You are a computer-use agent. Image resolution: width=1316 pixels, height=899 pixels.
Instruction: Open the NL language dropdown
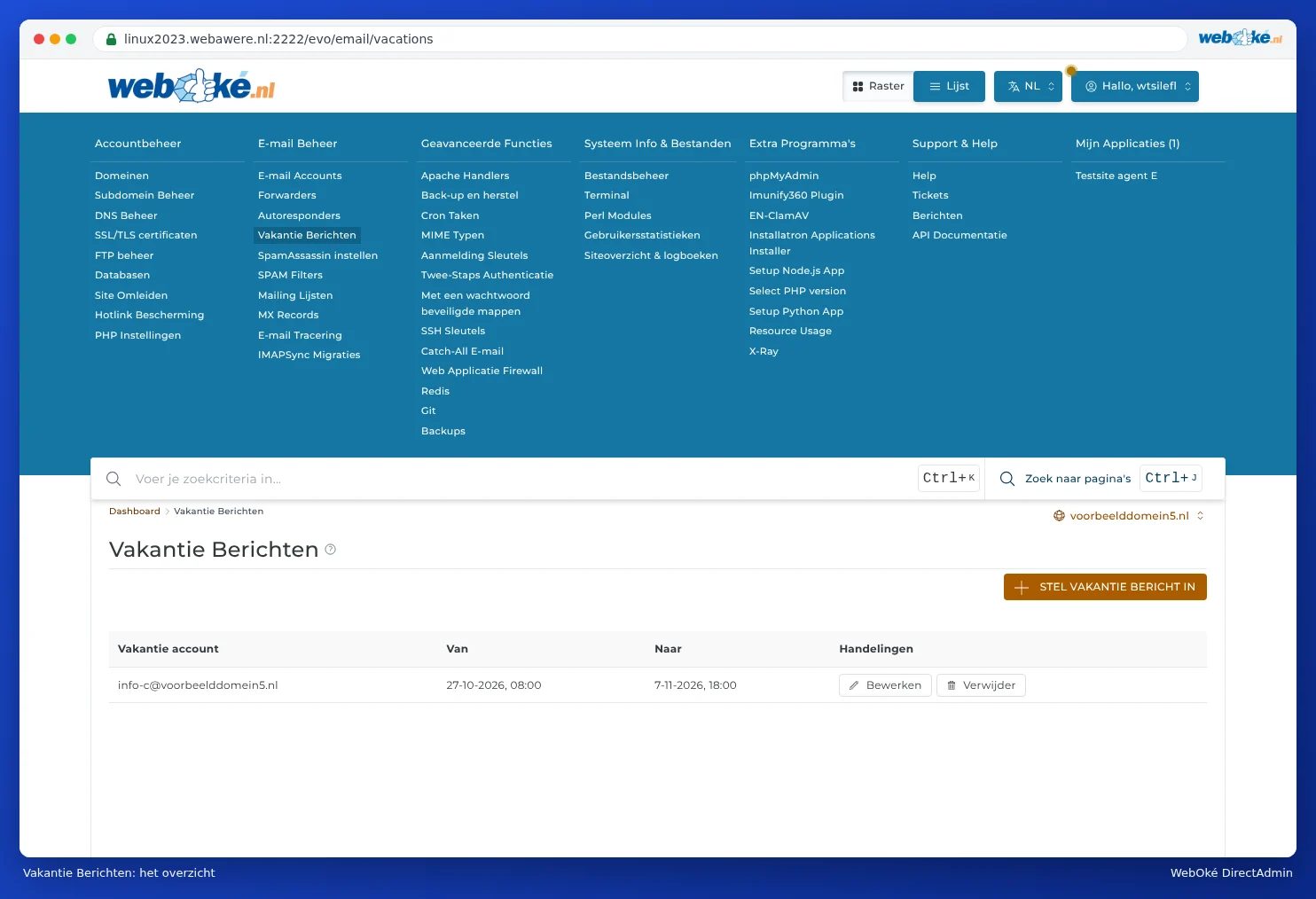1028,87
